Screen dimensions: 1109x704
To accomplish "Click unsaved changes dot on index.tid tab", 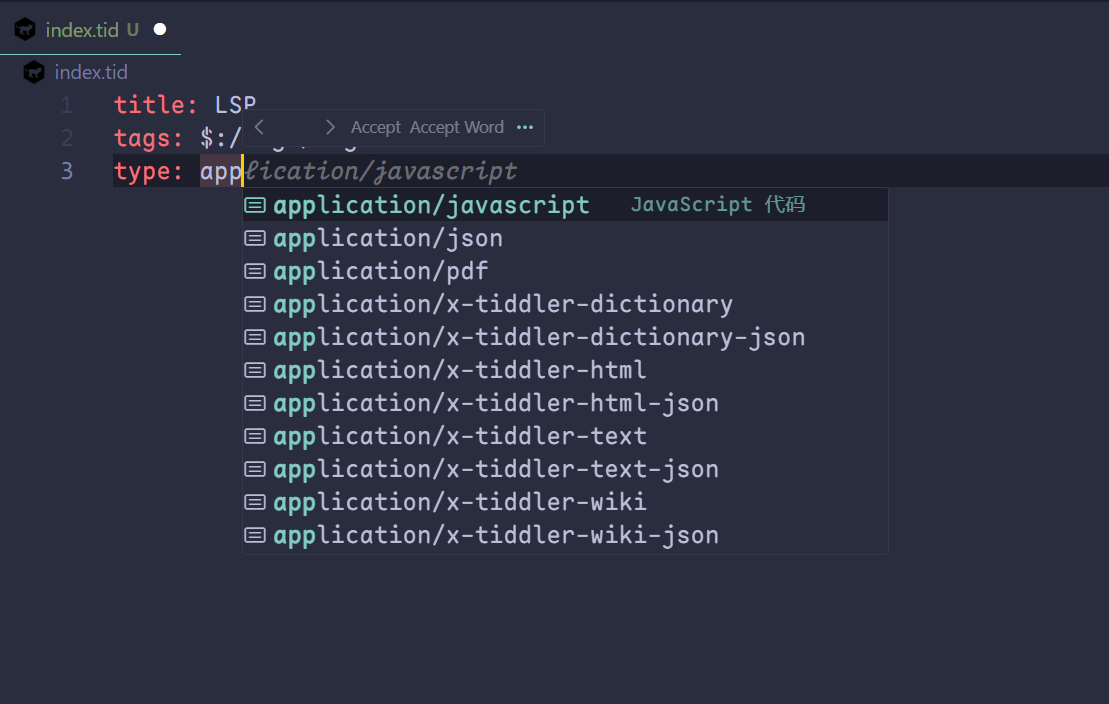I will [160, 30].
